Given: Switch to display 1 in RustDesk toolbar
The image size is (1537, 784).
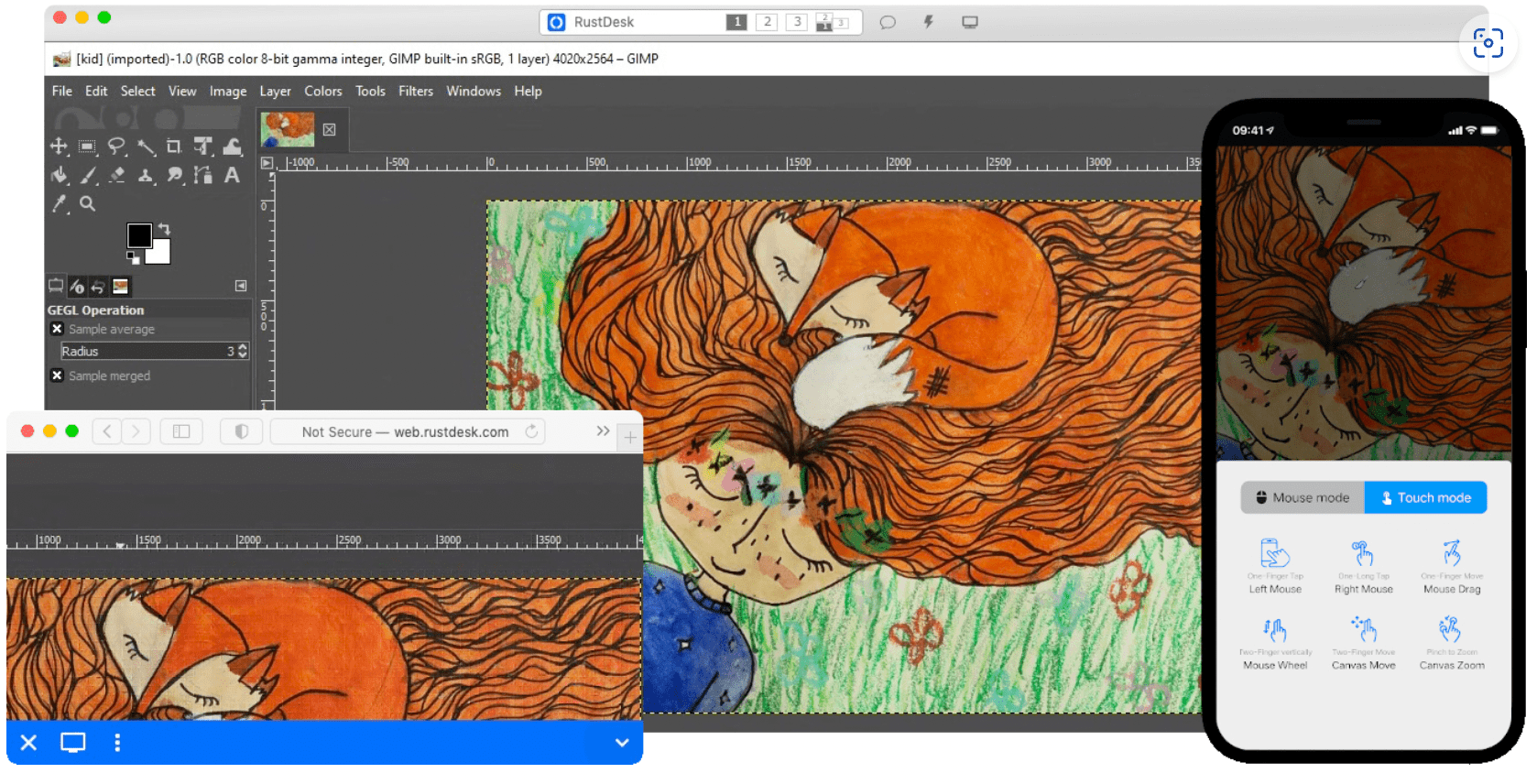Looking at the screenshot, I should pyautogui.click(x=736, y=22).
